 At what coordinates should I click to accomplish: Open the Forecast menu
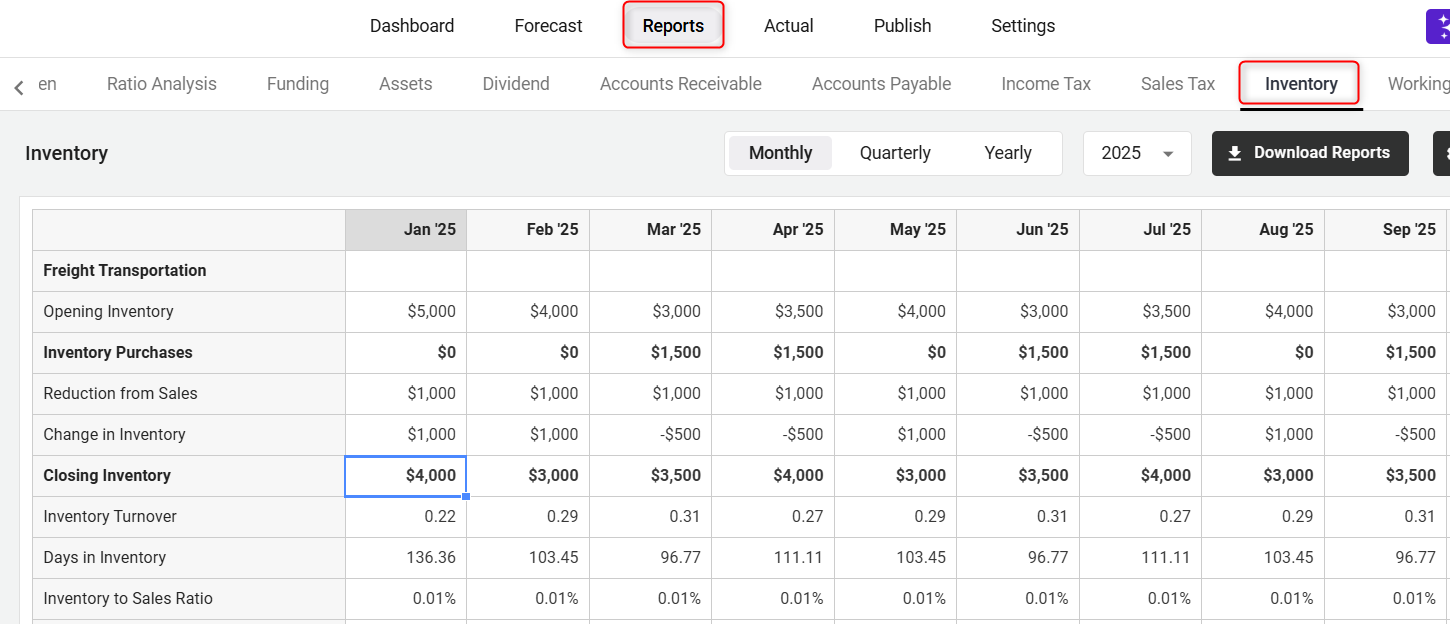click(x=548, y=26)
